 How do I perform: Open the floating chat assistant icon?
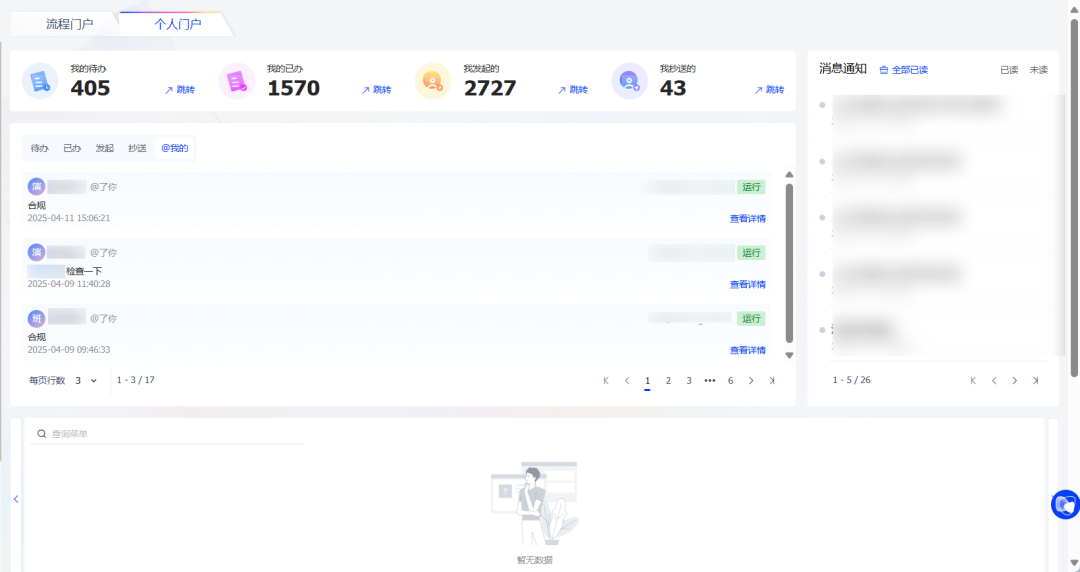pyautogui.click(x=1065, y=504)
